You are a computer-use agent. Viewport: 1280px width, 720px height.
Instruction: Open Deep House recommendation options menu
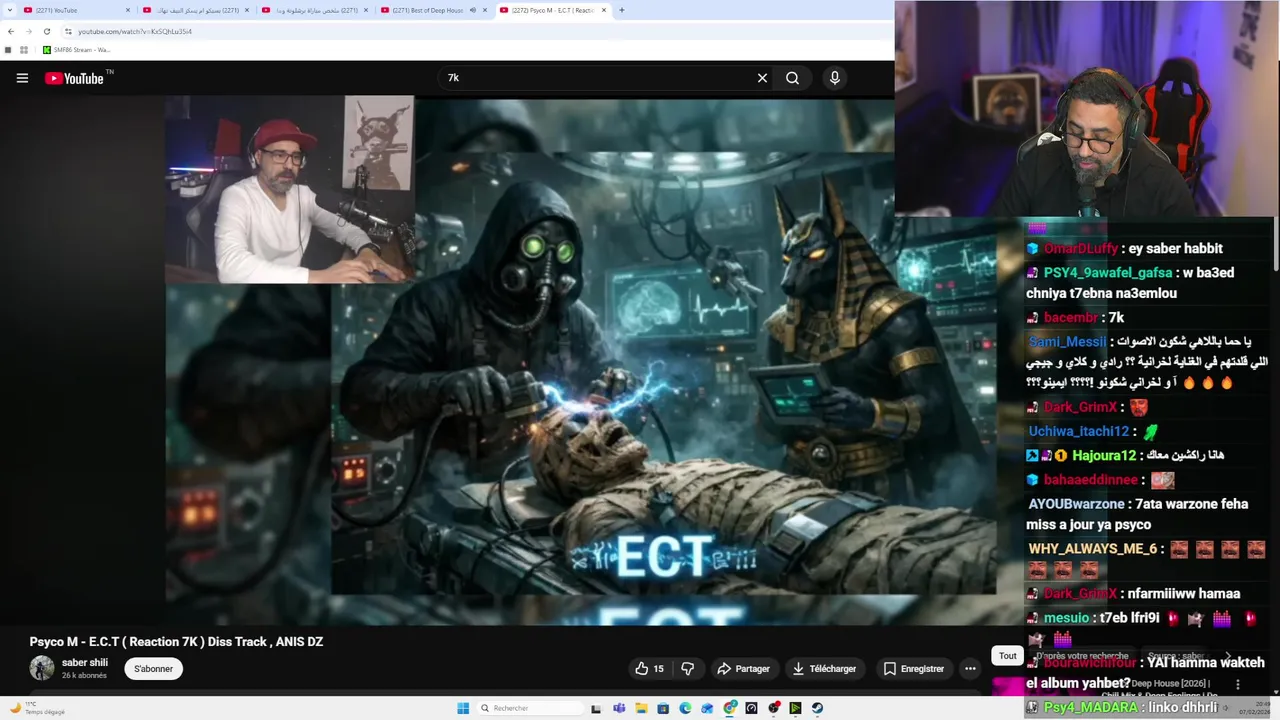click(x=1237, y=685)
